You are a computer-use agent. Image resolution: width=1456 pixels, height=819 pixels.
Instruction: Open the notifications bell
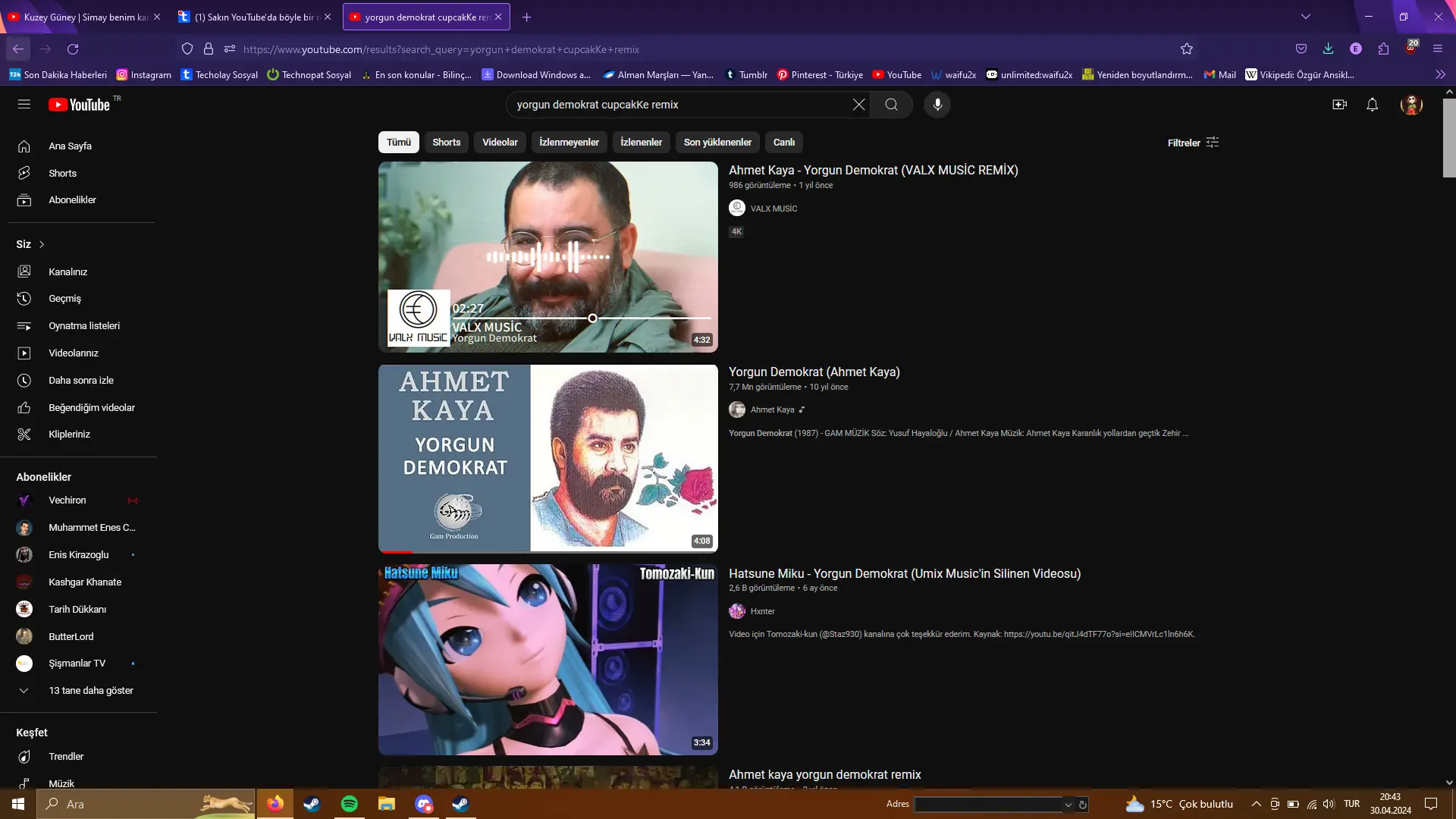coord(1373,105)
